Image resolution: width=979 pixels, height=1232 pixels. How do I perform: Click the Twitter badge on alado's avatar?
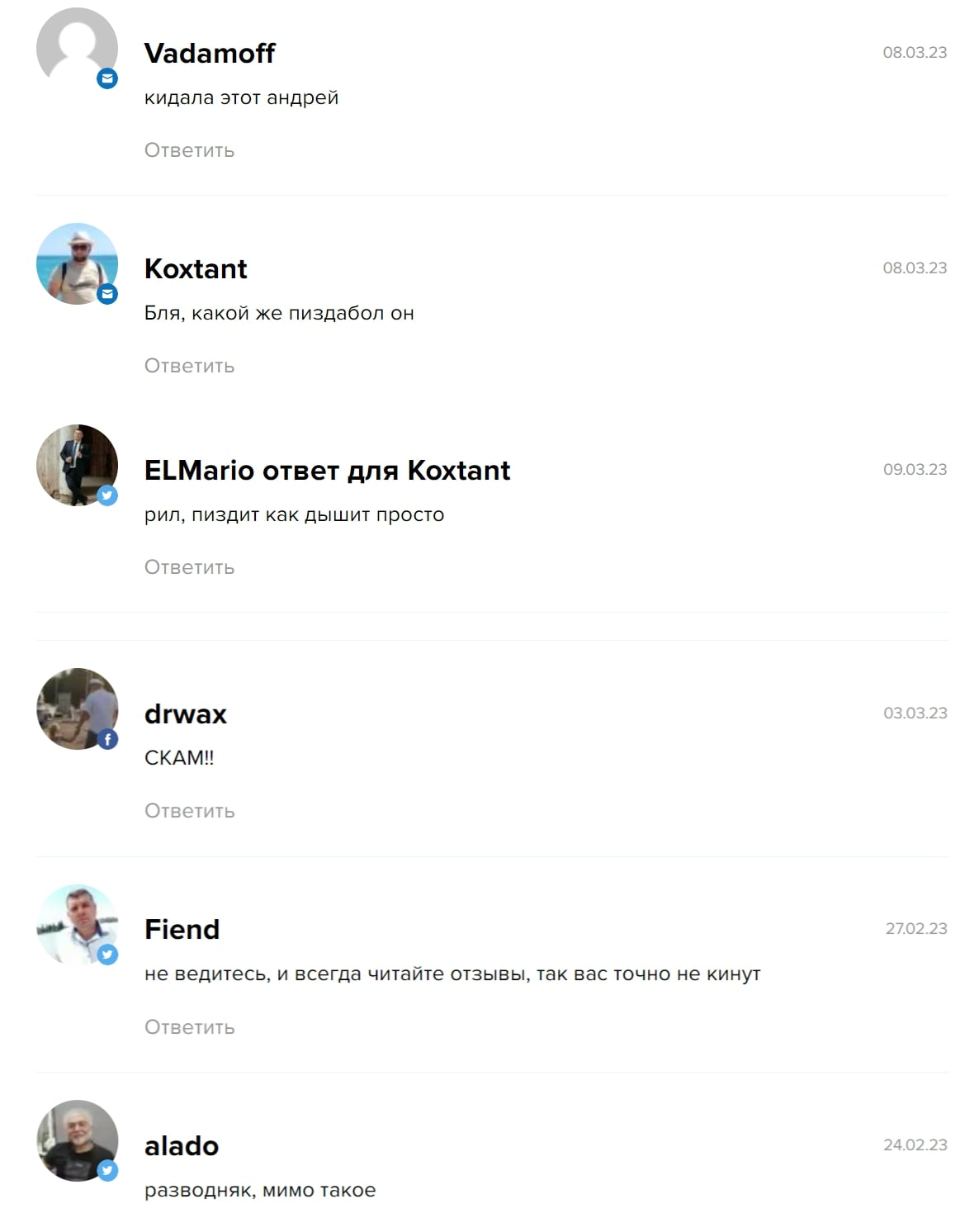pos(107,1170)
